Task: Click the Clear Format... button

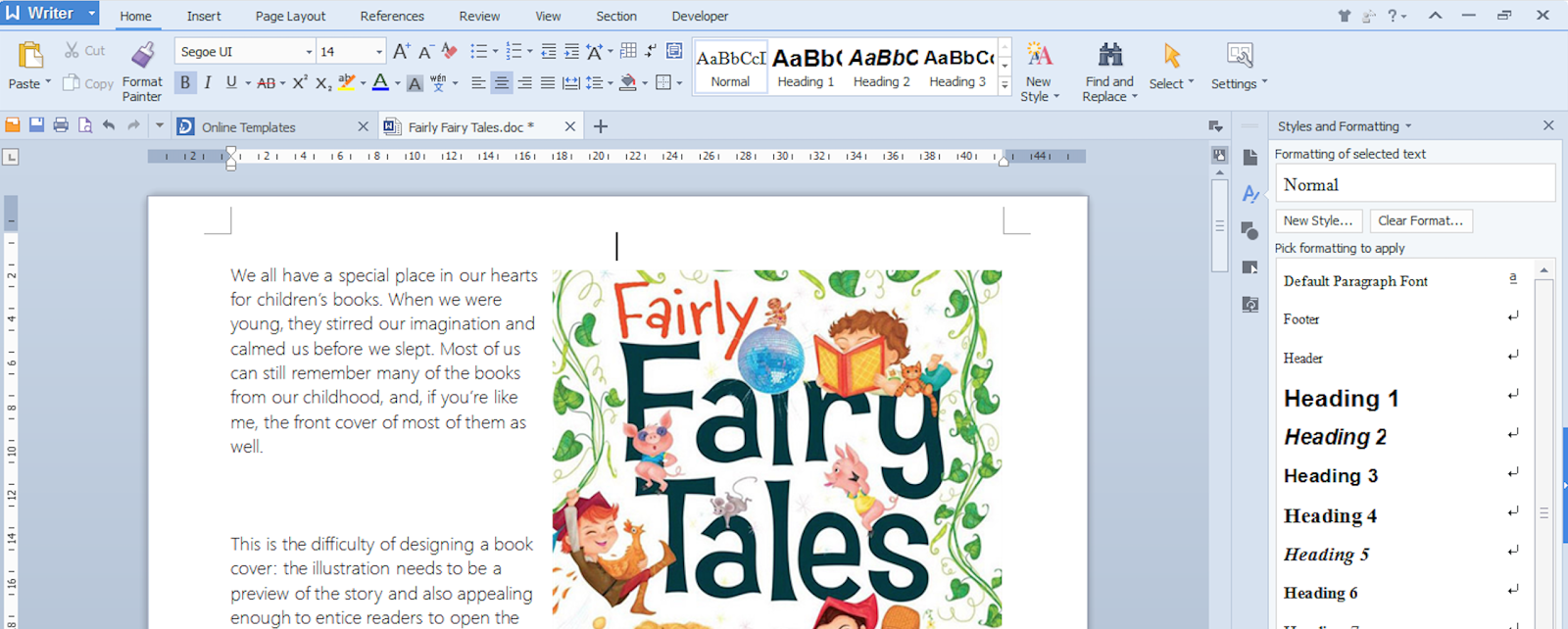Action: [1419, 220]
